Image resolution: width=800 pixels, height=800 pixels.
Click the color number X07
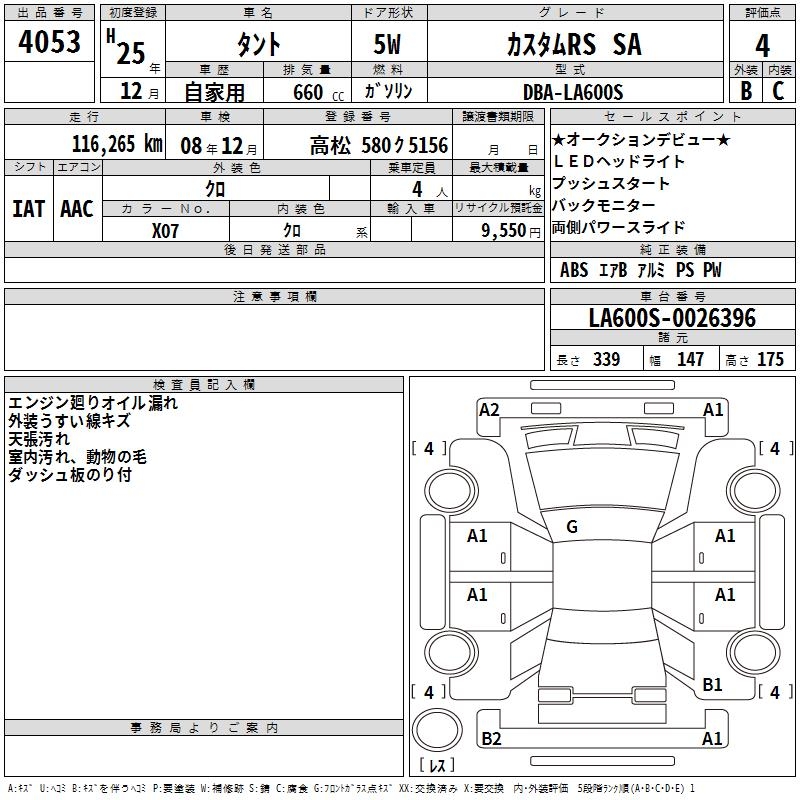point(165,231)
